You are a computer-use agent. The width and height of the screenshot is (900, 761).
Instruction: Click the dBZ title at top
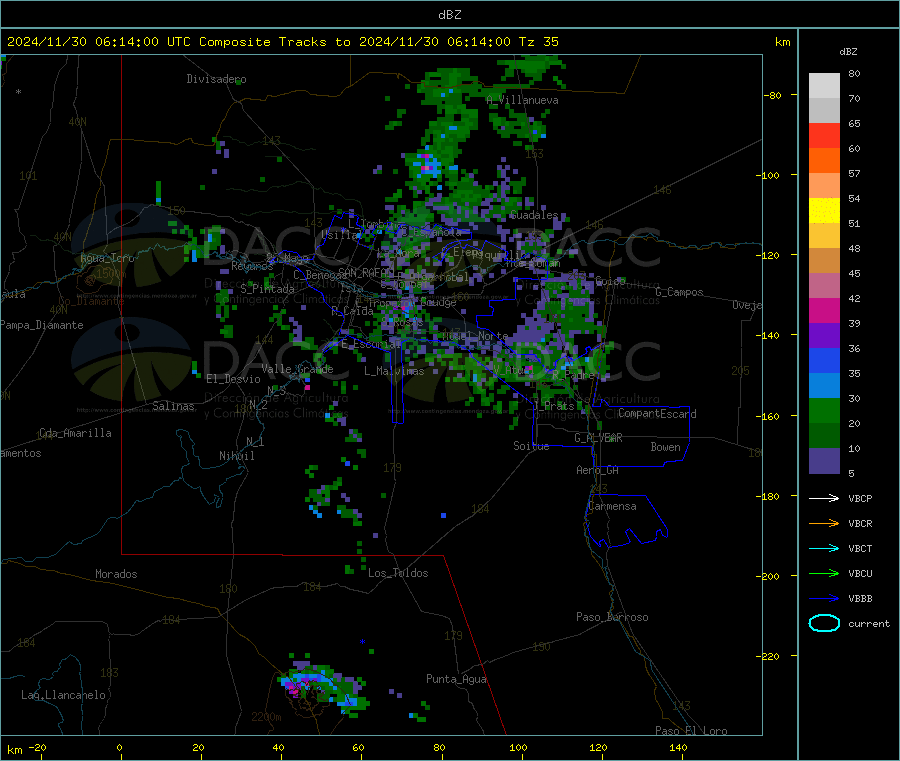tap(449, 15)
